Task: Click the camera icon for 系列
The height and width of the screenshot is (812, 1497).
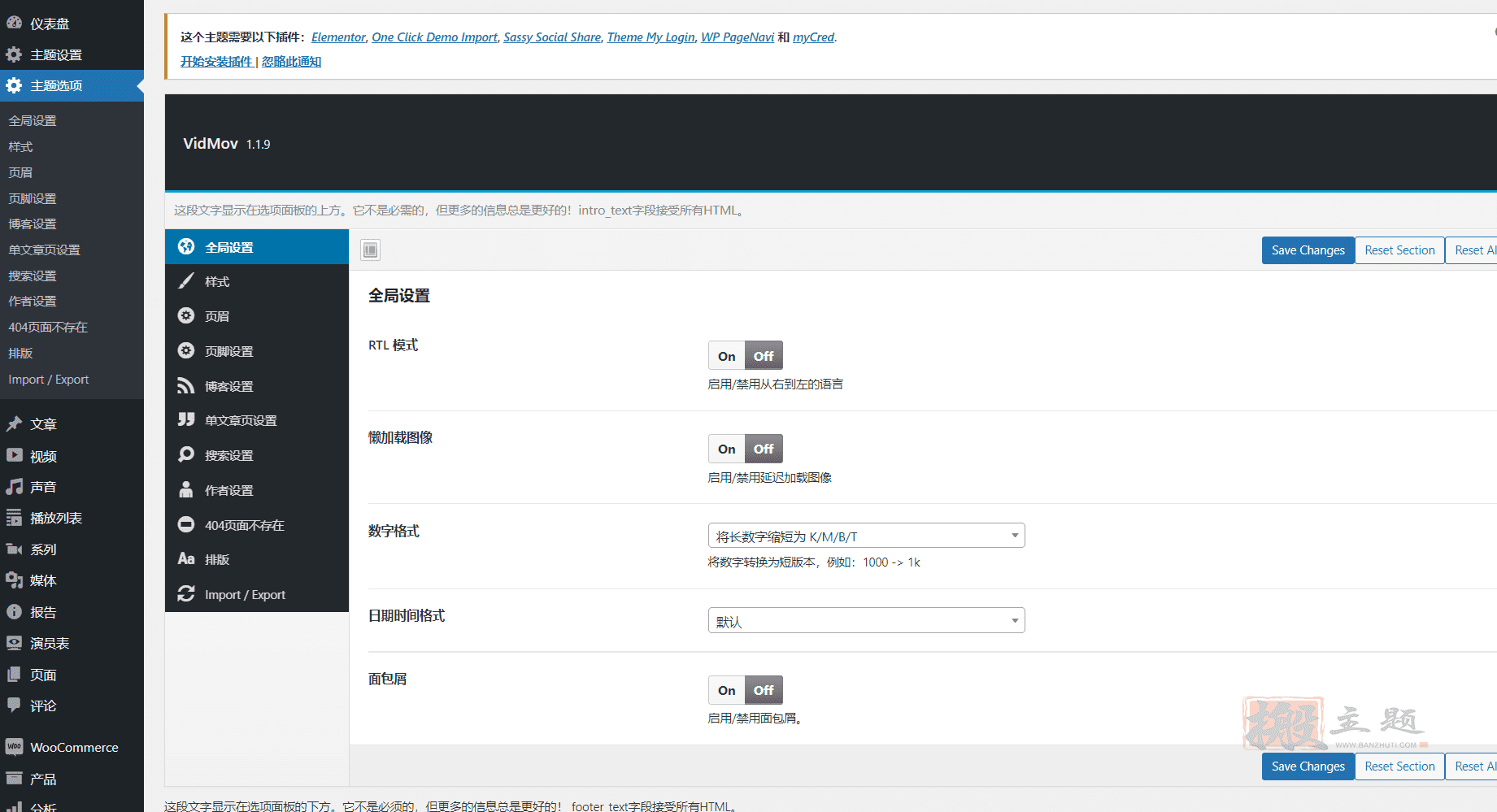Action: tap(14, 549)
